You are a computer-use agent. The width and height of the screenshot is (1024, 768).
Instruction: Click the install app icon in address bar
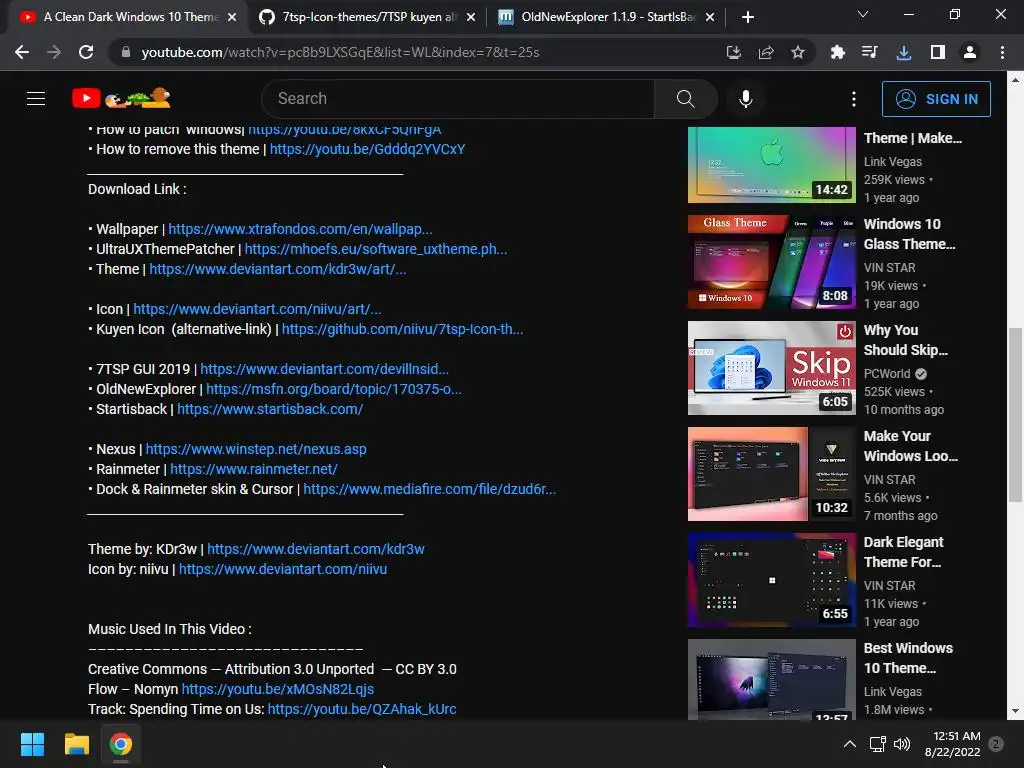(733, 52)
